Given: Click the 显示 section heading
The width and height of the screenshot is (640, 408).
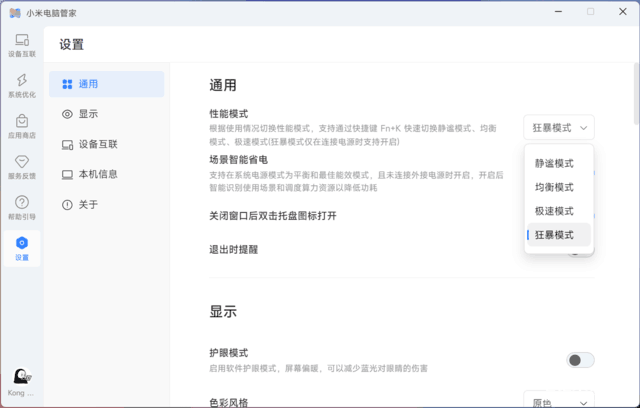Looking at the screenshot, I should point(223,312).
